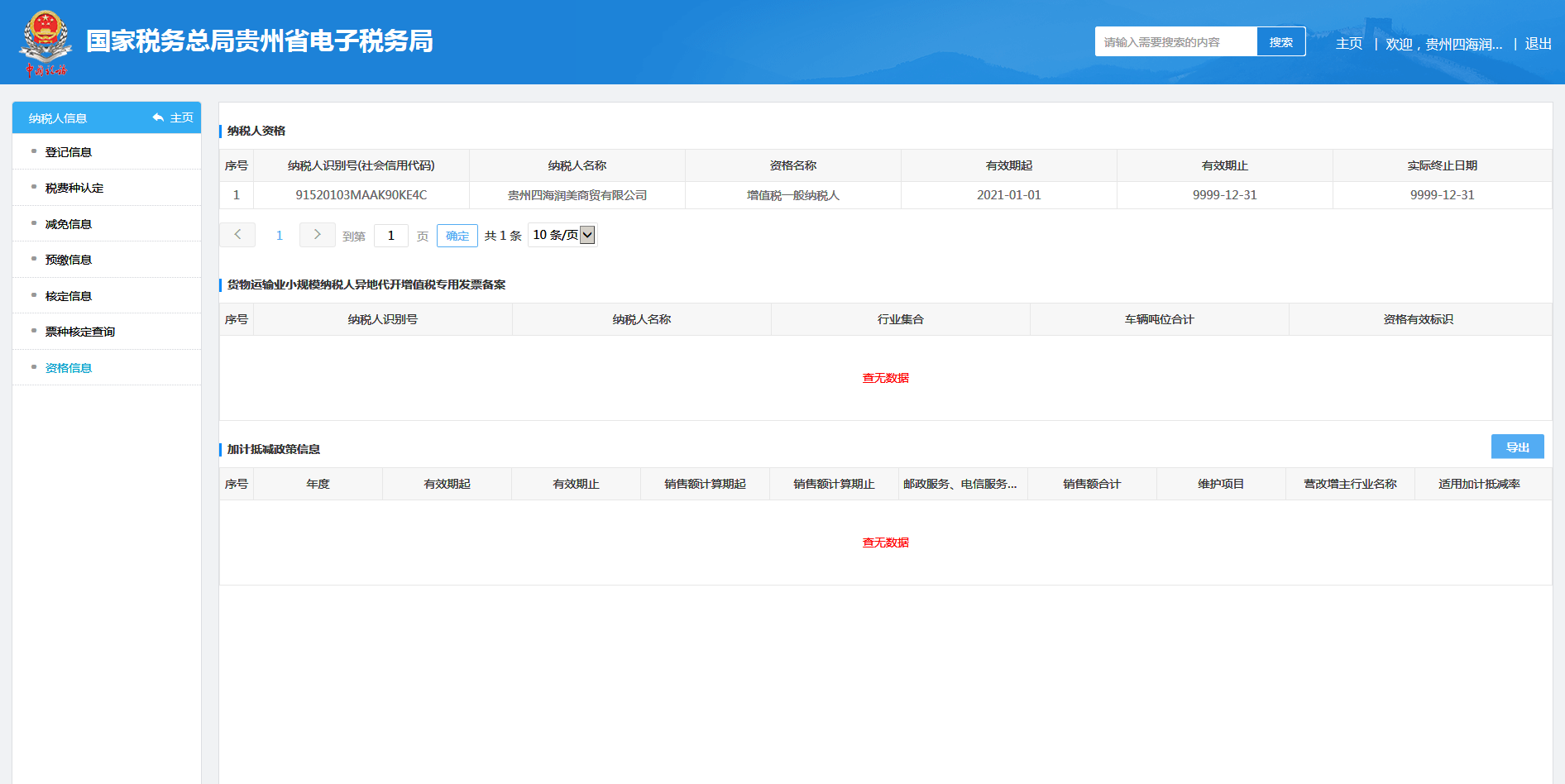This screenshot has width=1565, height=784.
Task: Go to next page with right chevron
Action: tap(317, 235)
